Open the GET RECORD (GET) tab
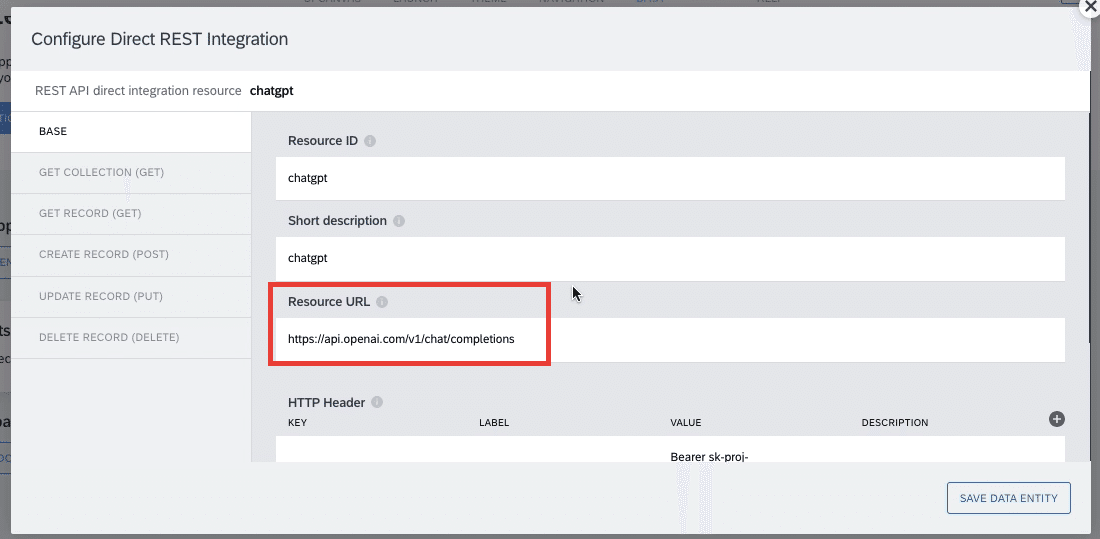Image resolution: width=1100 pixels, height=539 pixels. [131, 214]
